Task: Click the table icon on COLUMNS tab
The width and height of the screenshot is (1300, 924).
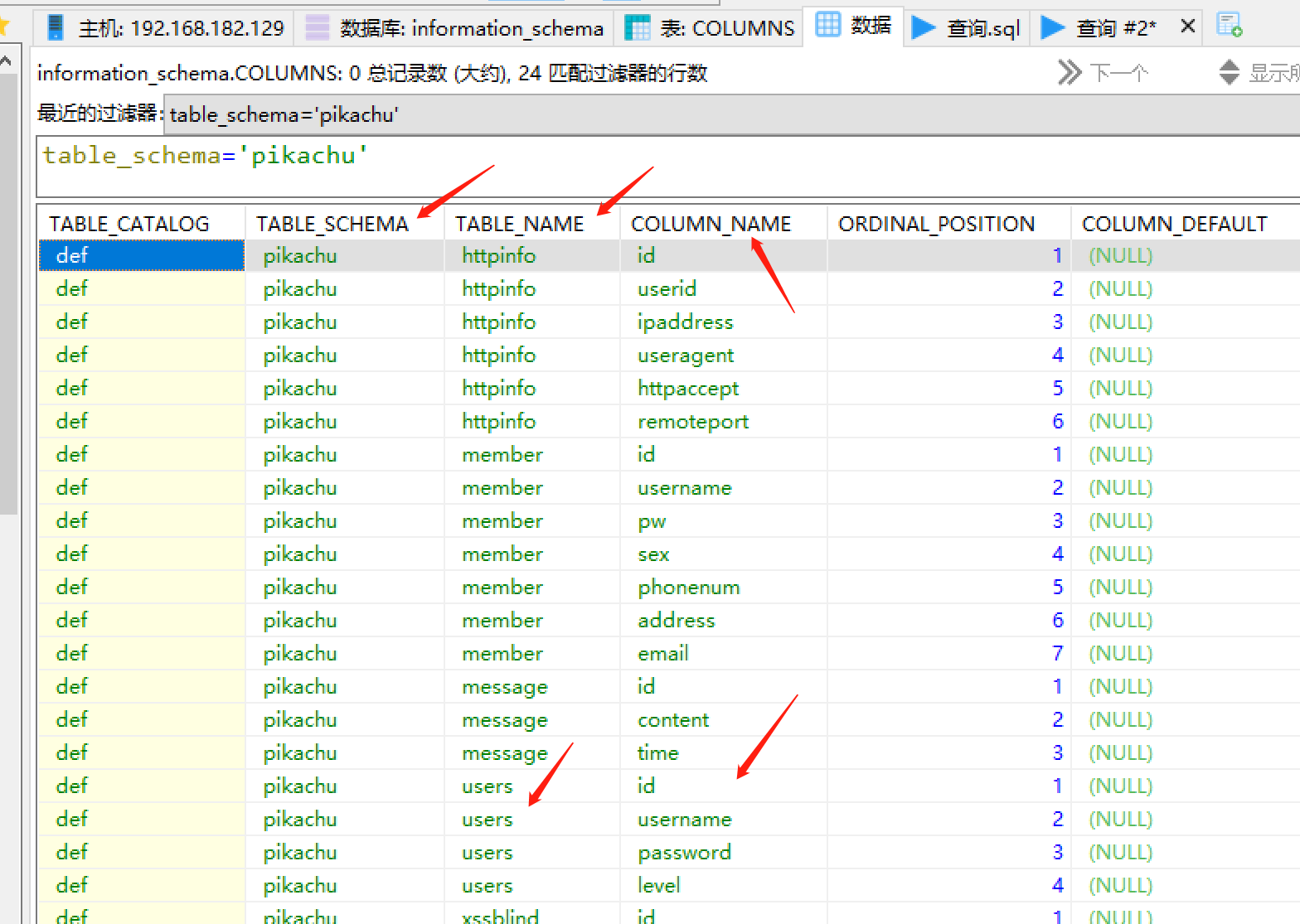Action: click(x=637, y=27)
